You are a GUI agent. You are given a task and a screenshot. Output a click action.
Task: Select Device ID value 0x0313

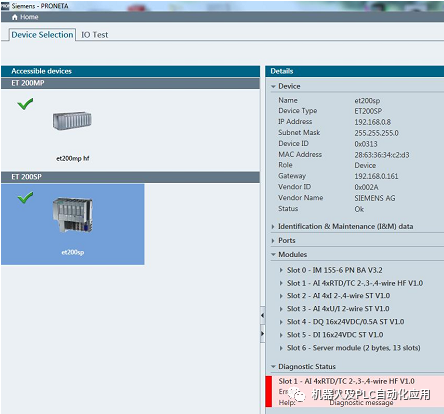tap(366, 144)
